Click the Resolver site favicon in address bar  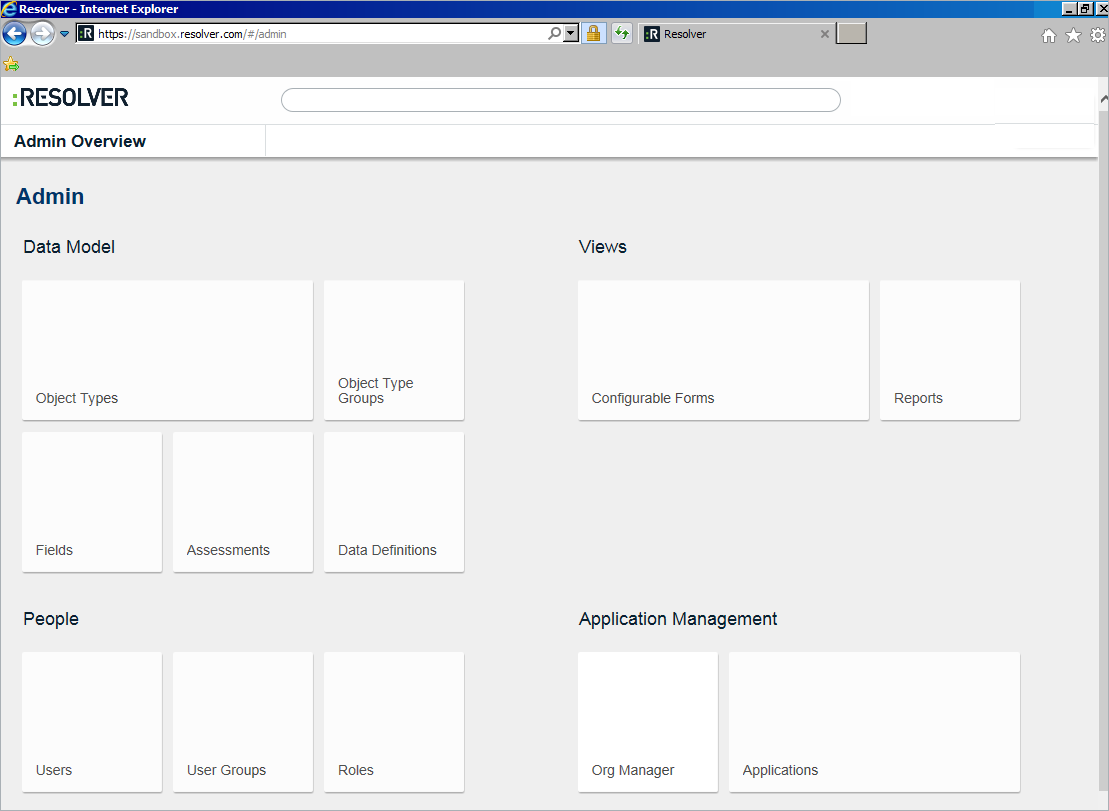click(86, 33)
